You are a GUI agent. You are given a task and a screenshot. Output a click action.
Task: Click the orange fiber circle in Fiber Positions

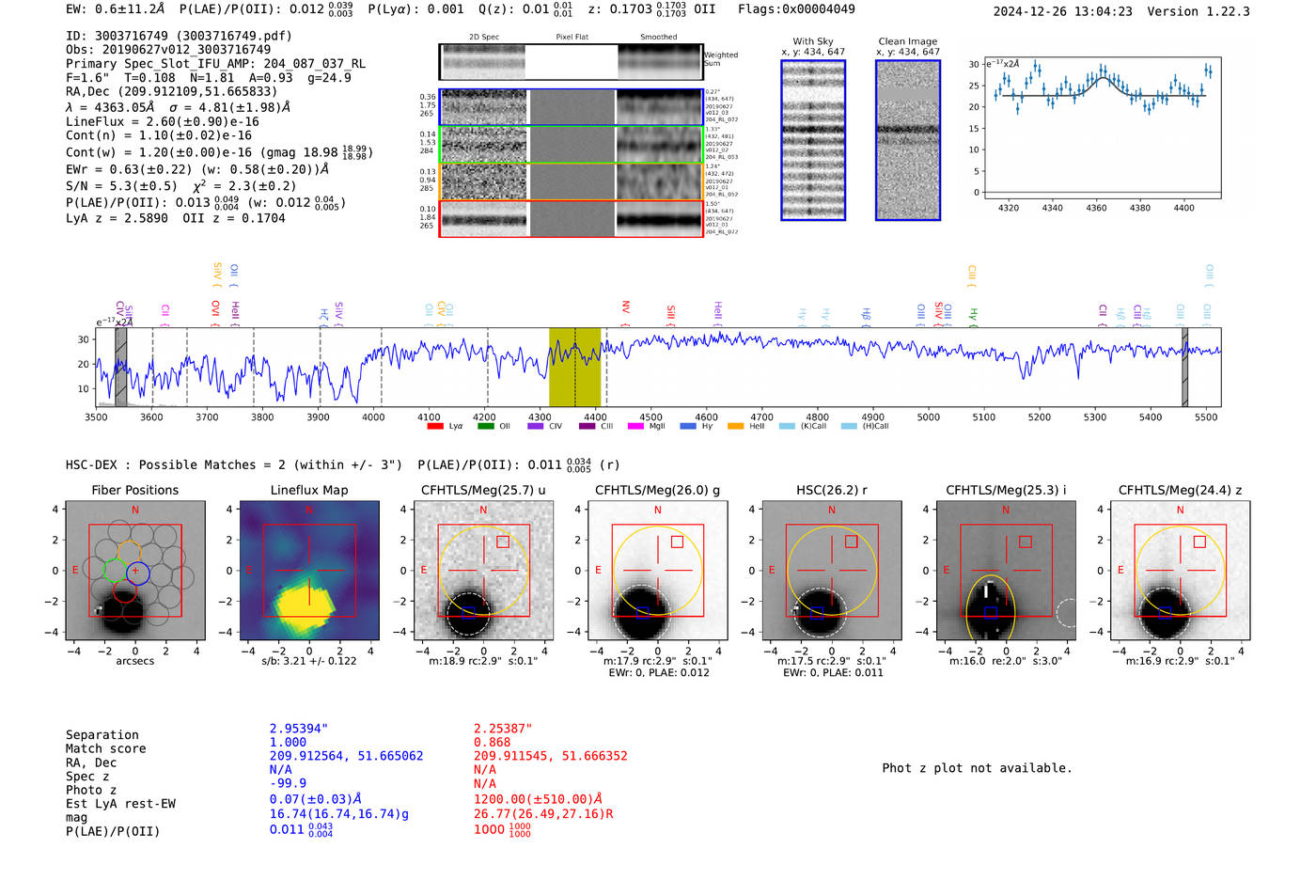click(129, 552)
